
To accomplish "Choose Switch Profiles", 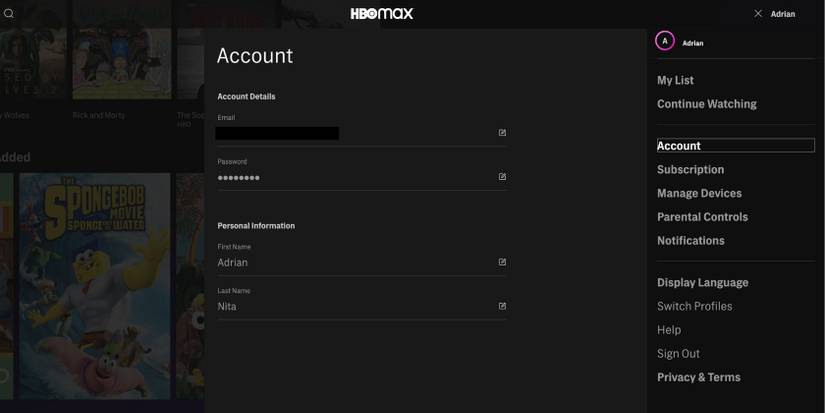I will [x=695, y=306].
